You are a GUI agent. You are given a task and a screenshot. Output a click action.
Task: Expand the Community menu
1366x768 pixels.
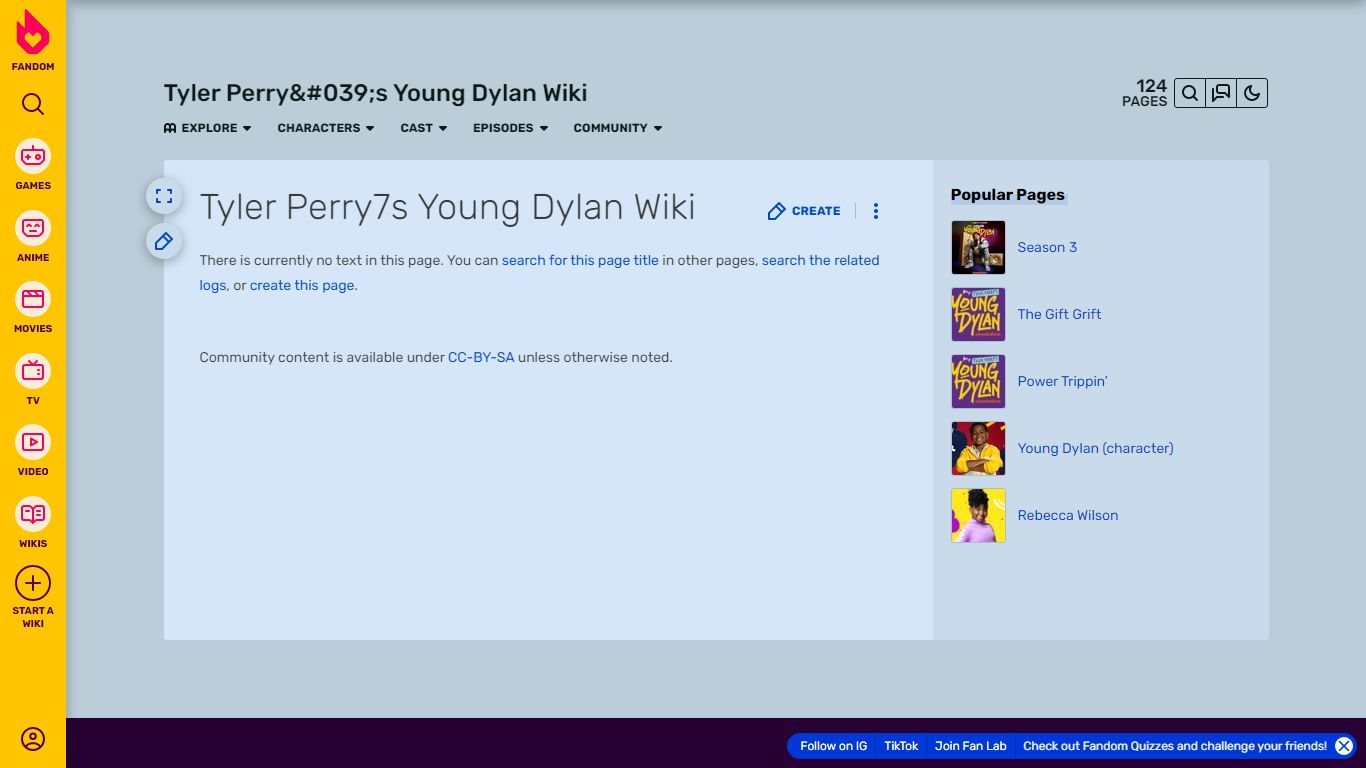tap(618, 128)
